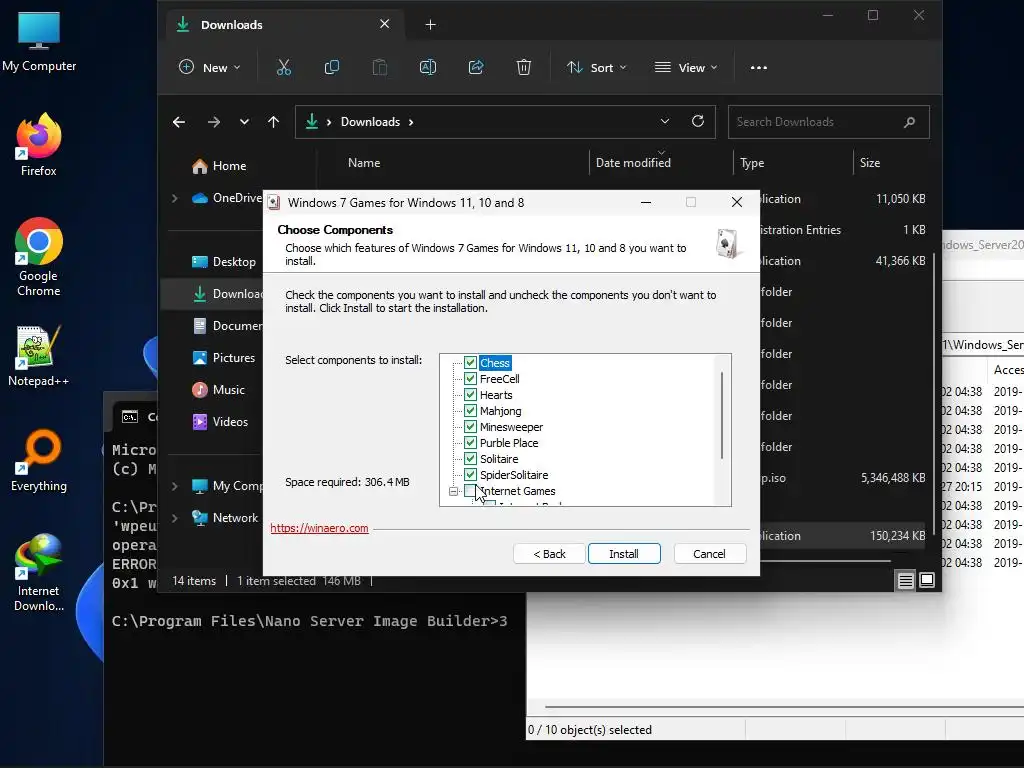Image resolution: width=1024 pixels, height=768 pixels.
Task: Click the Install button
Action: (x=624, y=554)
